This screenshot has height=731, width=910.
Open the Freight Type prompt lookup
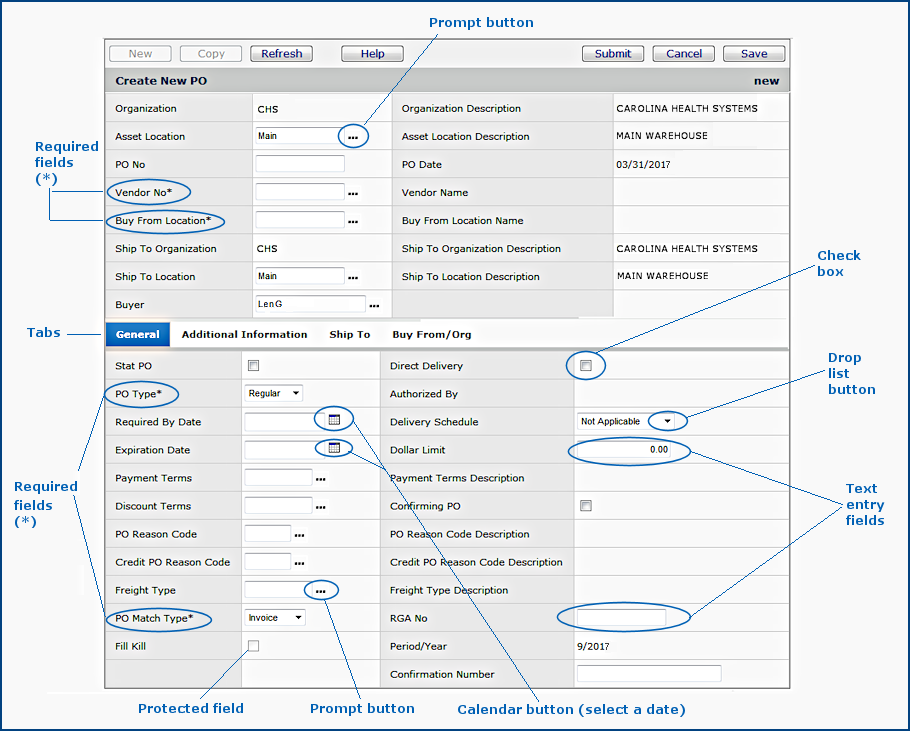(321, 591)
